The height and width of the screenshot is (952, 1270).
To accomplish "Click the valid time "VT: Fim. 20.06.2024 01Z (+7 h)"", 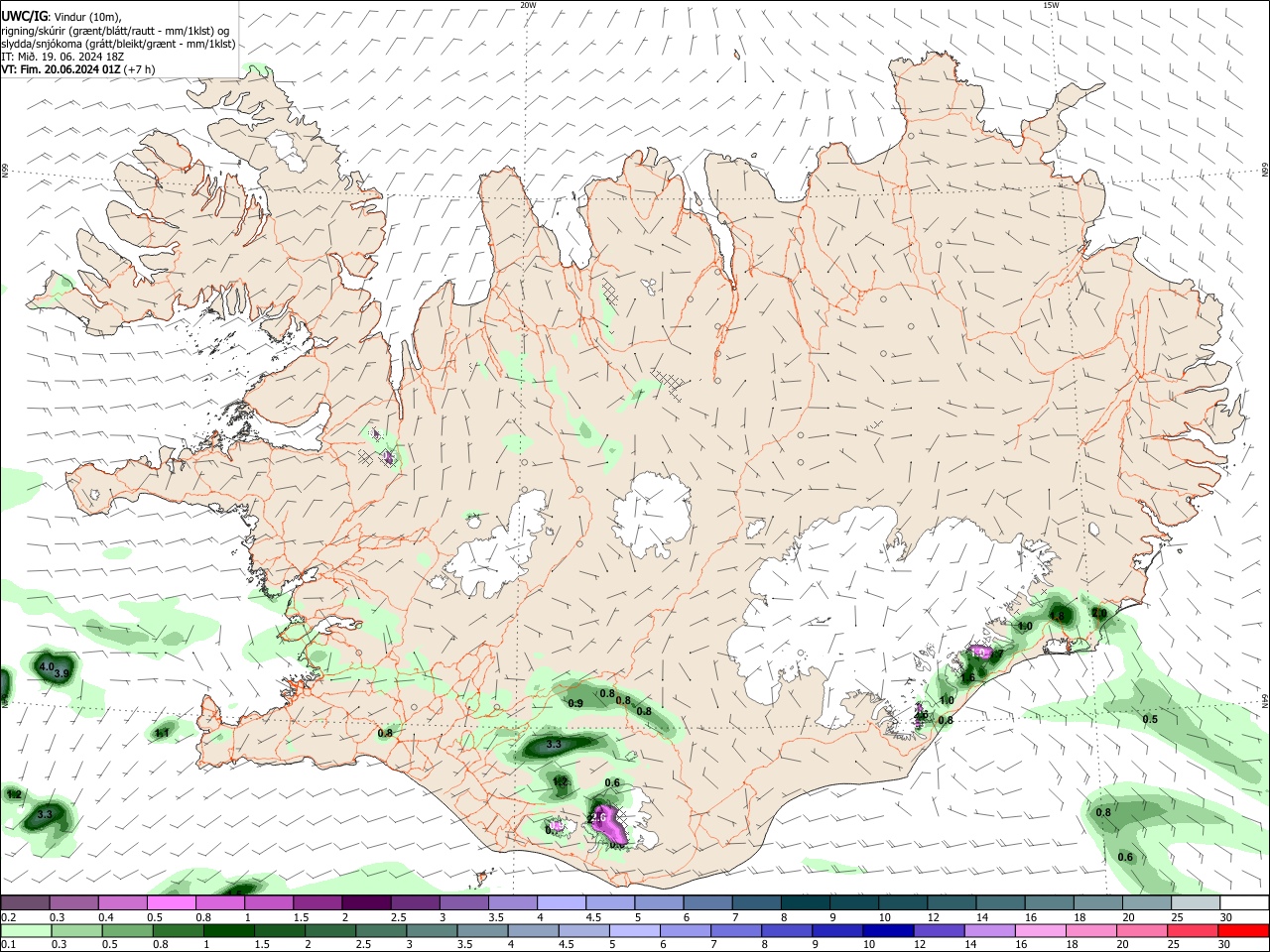I will (77, 69).
